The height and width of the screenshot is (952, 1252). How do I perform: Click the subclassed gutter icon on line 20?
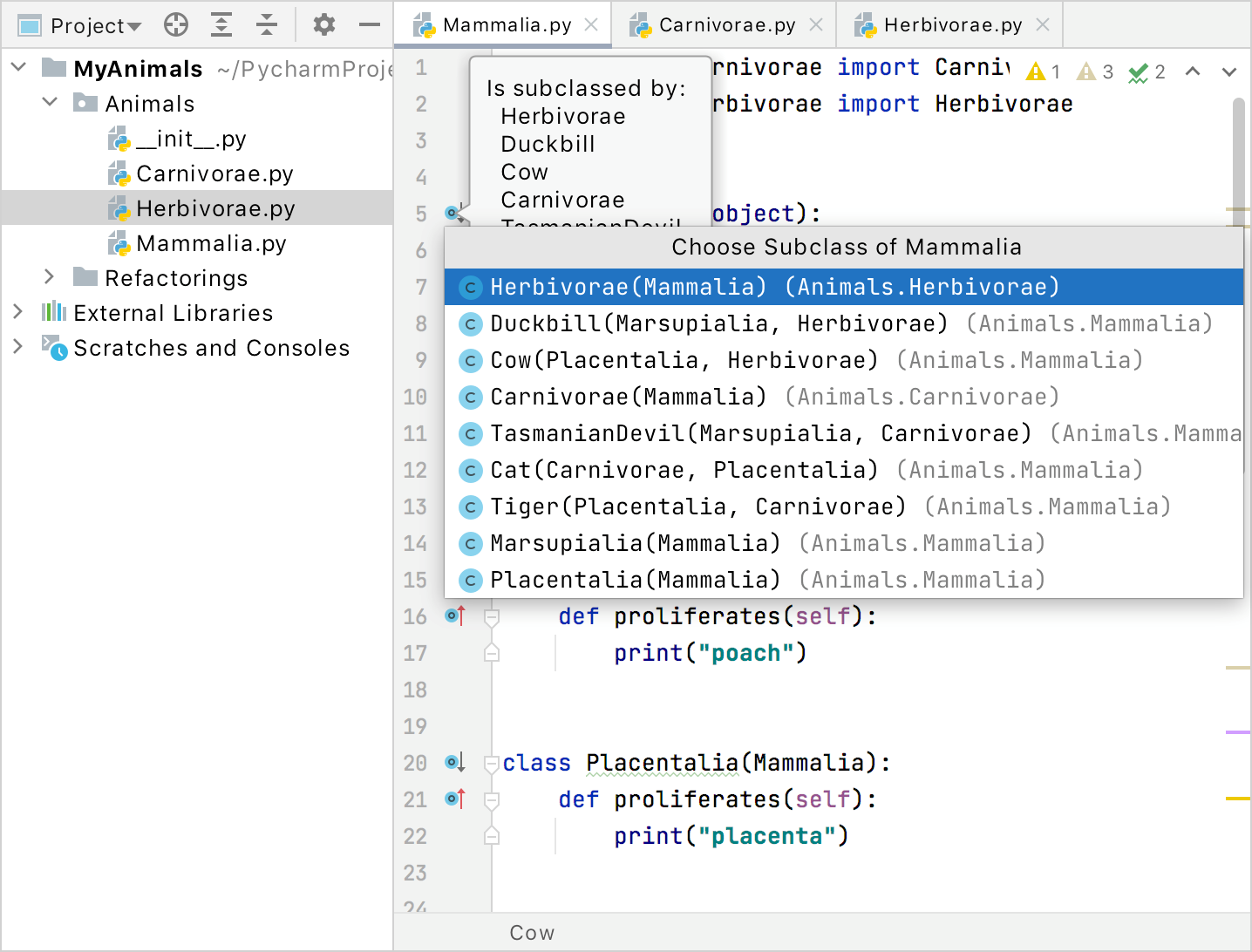pos(455,763)
